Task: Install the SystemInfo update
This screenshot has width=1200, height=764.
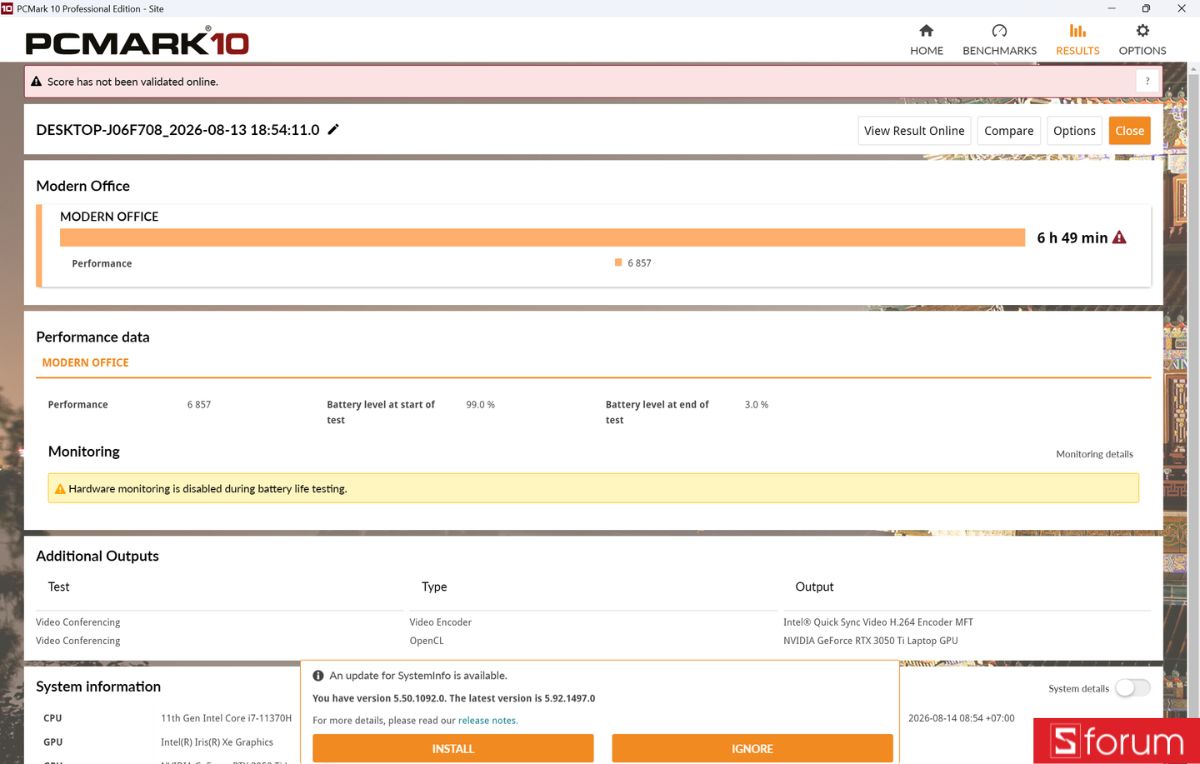Action: click(453, 749)
